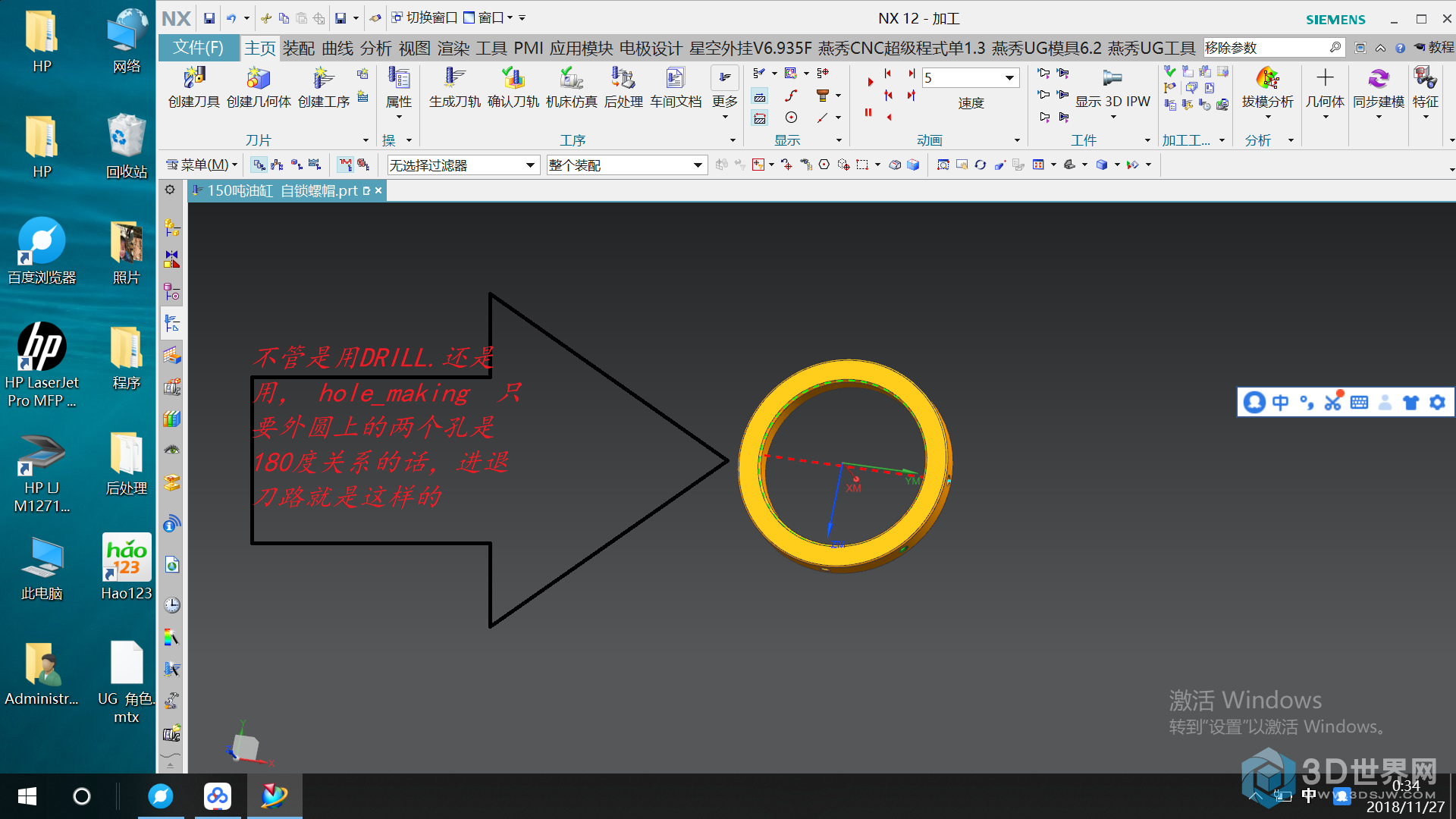Image resolution: width=1456 pixels, height=819 pixels.
Task: Open 车间文档 shop documentation
Action: tap(676, 86)
